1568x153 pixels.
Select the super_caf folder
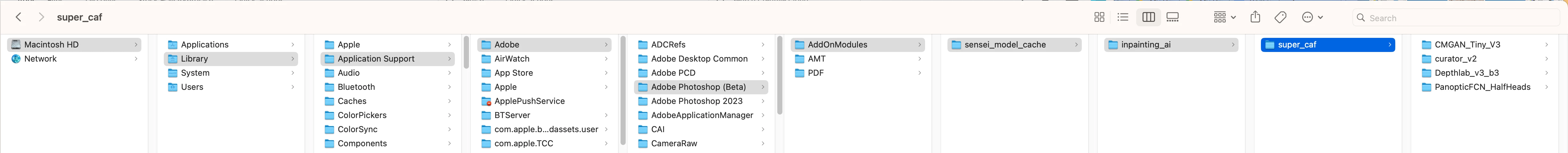click(1328, 45)
